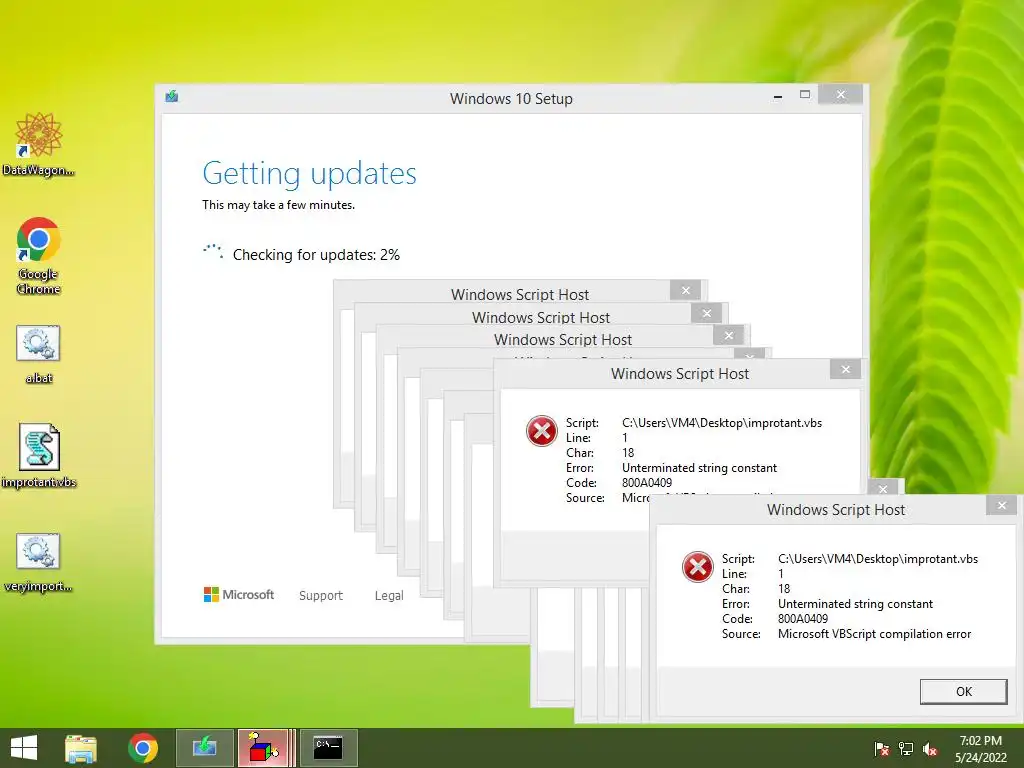
Task: Click 'Microsoft VBScript compilation error' source text
Action: coord(874,634)
